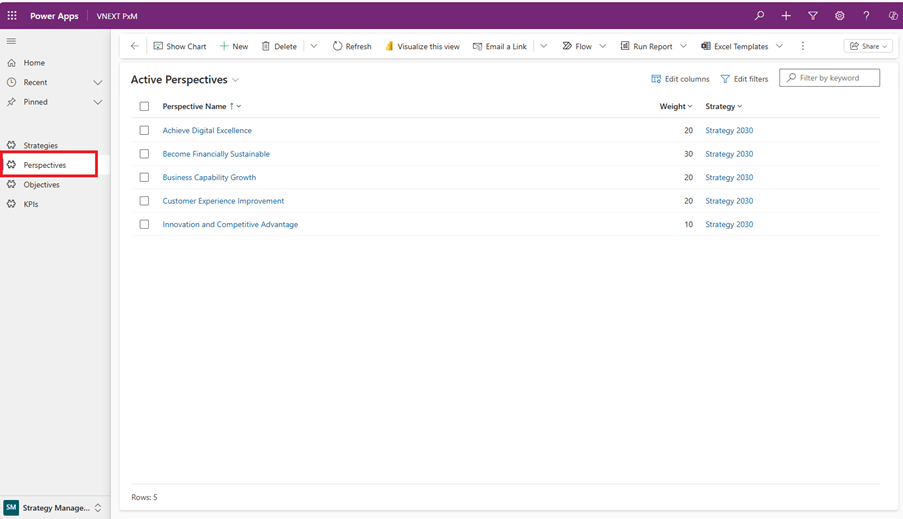Open Pinned in sidebar

pos(35,102)
